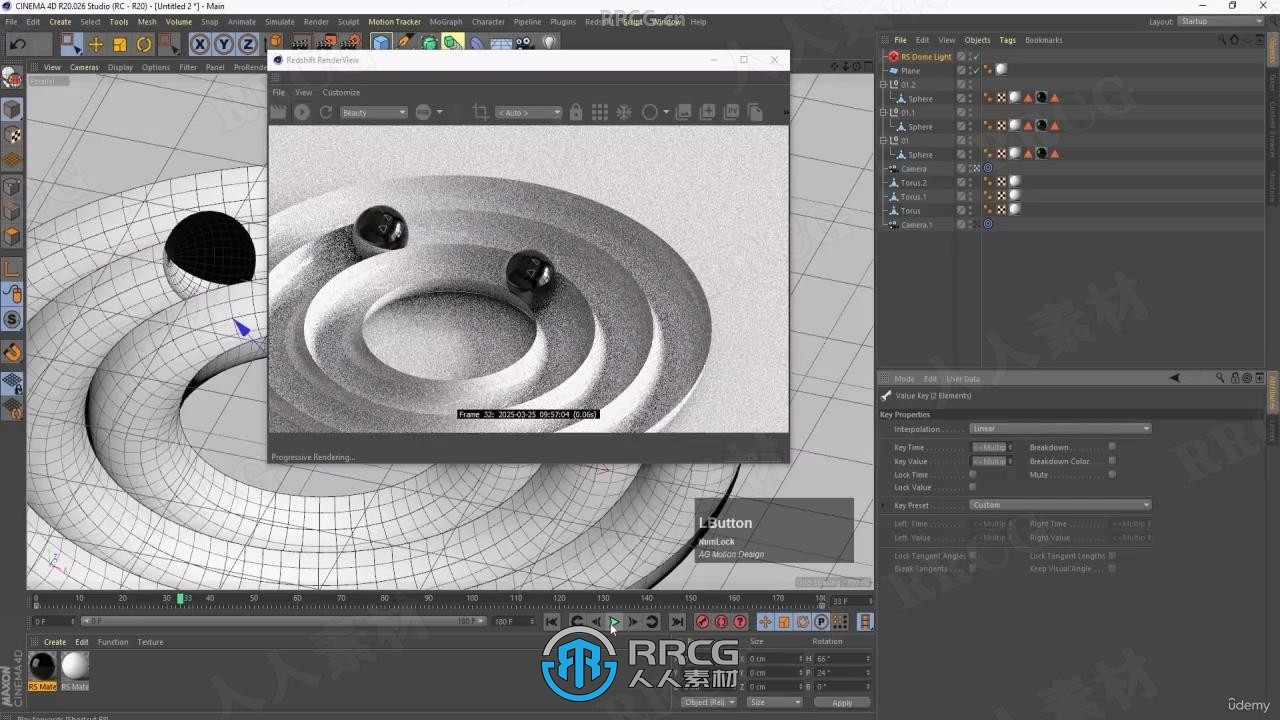The height and width of the screenshot is (720, 1280).
Task: Select the black RS Material thumbnail
Action: pyautogui.click(x=42, y=666)
